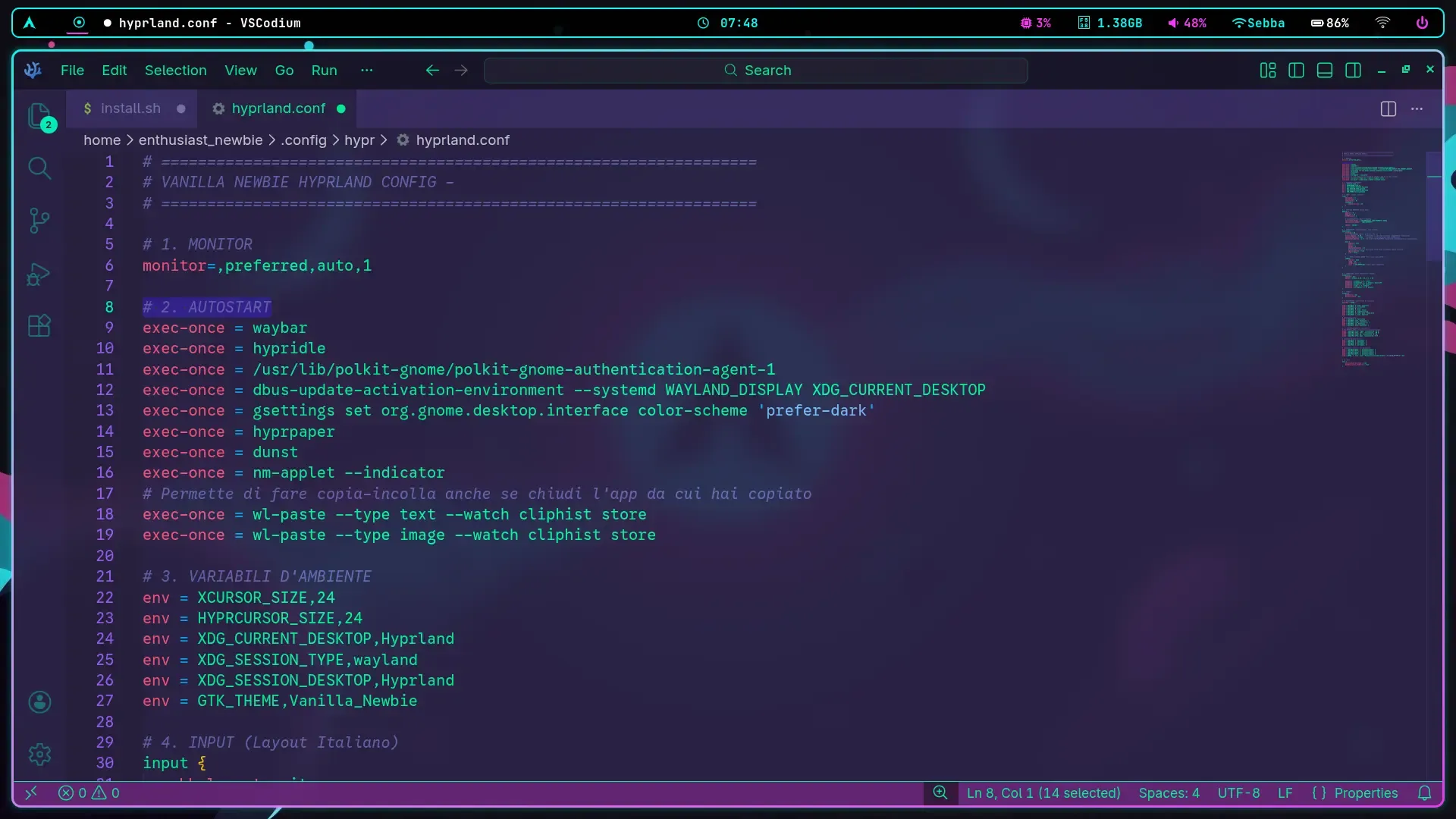Open the UTF-8 encoding selector
1456x819 pixels.
coord(1238,793)
